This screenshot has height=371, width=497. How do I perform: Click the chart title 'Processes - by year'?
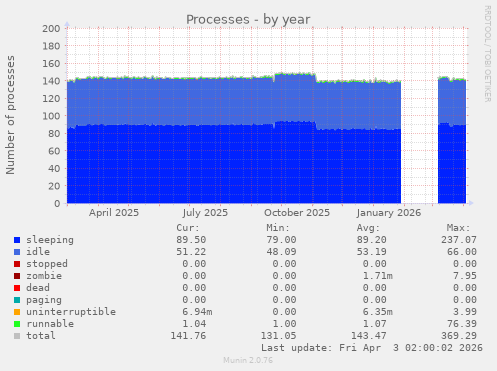(x=248, y=20)
